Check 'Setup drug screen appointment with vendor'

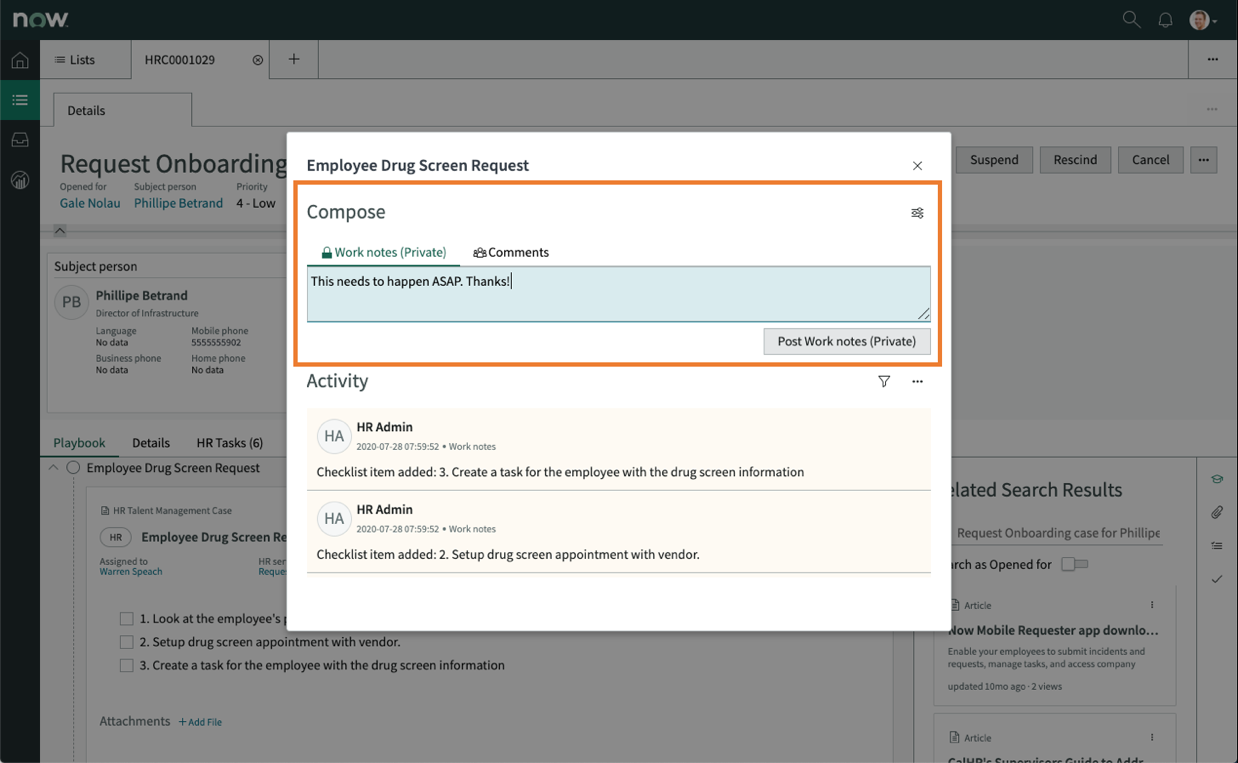pos(126,642)
